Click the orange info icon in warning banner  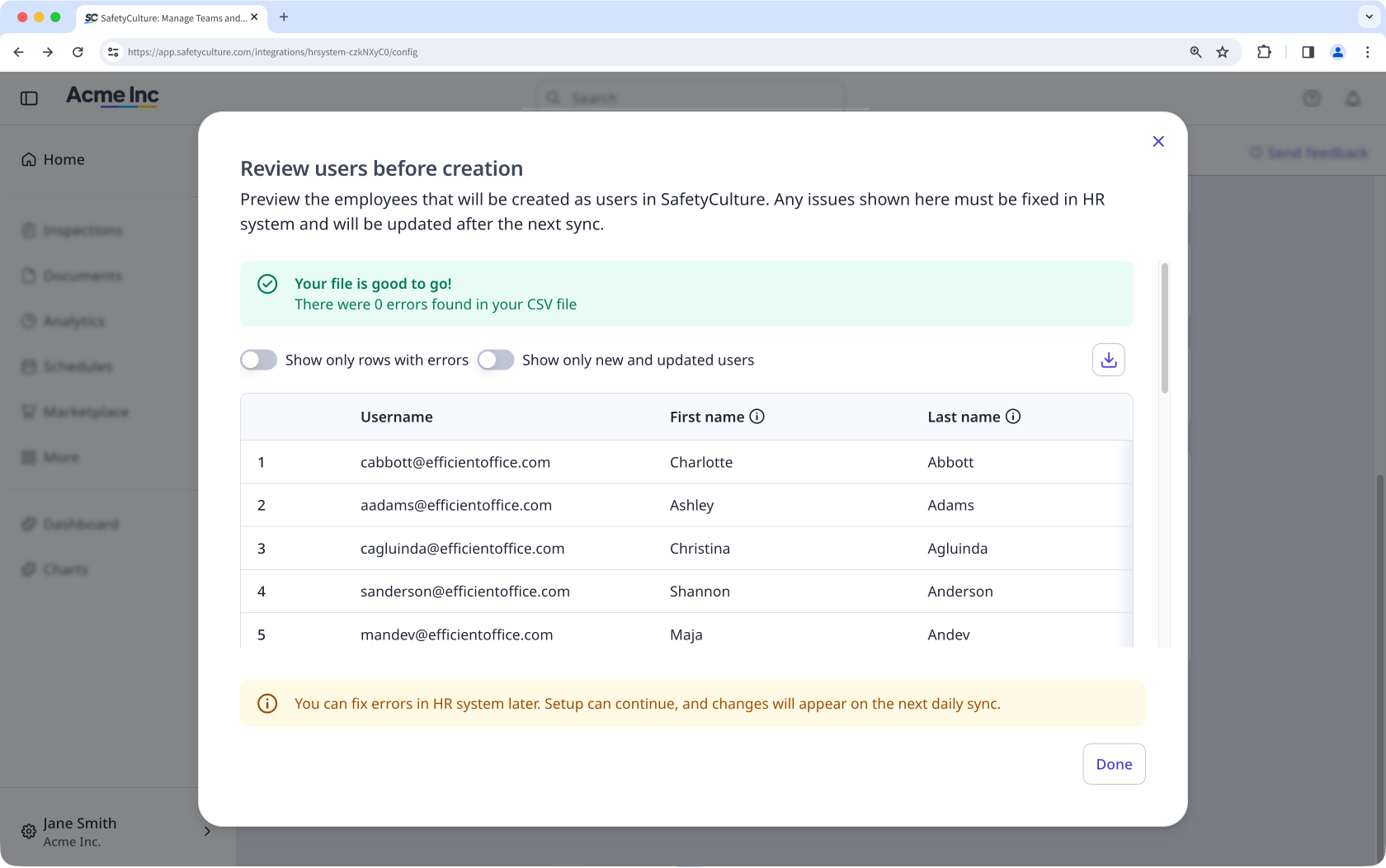(x=267, y=704)
